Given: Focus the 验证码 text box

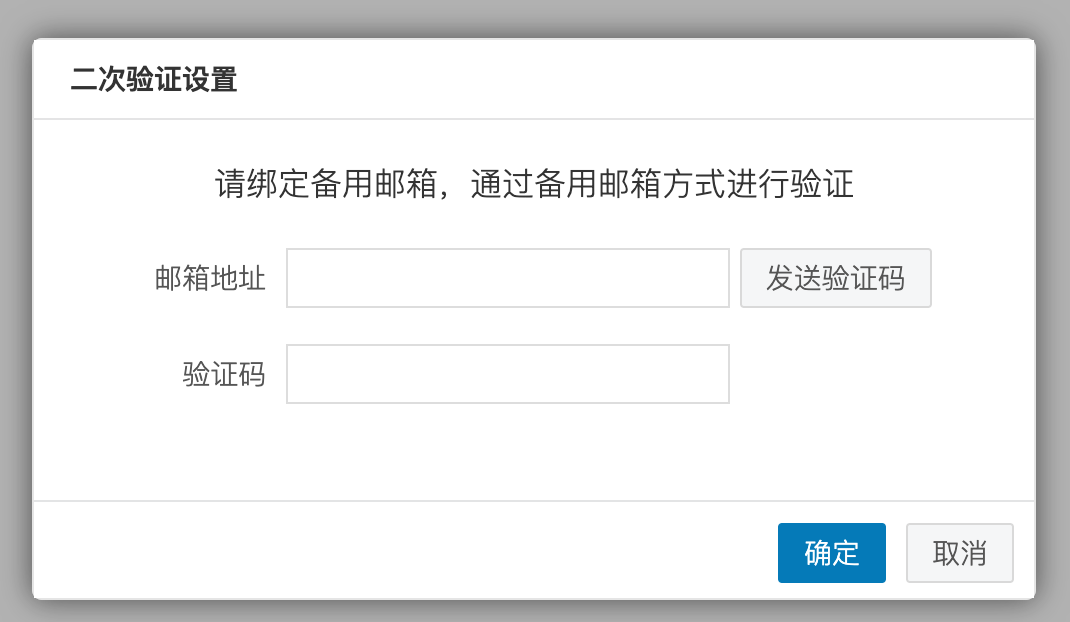Looking at the screenshot, I should [x=507, y=374].
